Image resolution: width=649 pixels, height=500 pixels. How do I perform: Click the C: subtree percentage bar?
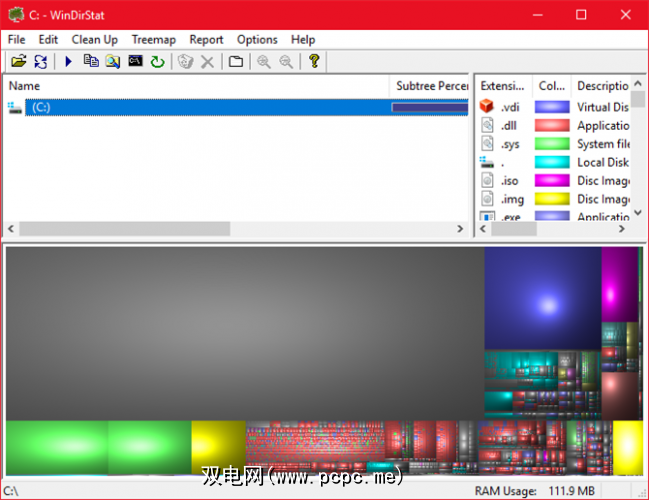[x=430, y=108]
